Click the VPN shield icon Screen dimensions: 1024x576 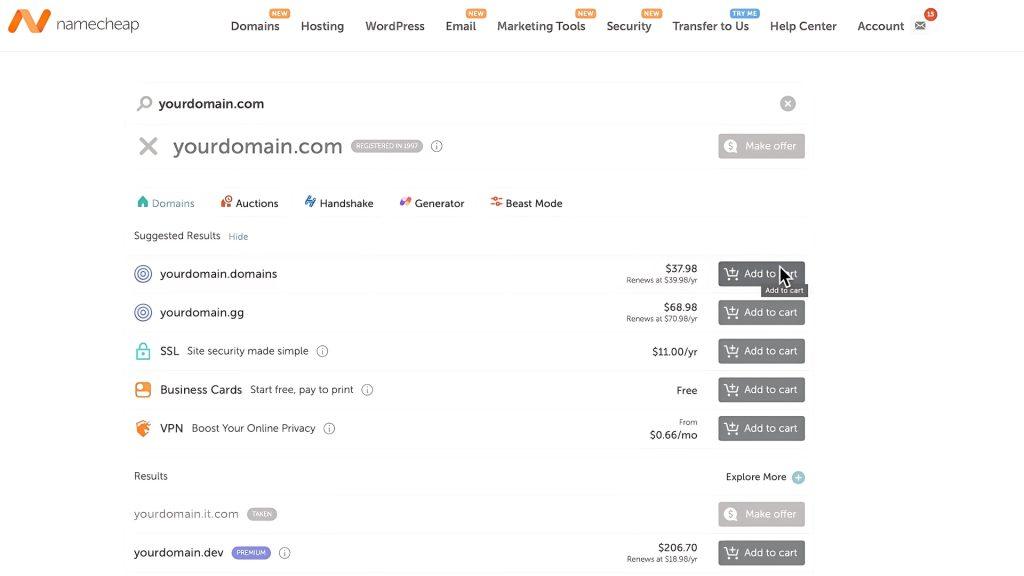click(x=143, y=428)
